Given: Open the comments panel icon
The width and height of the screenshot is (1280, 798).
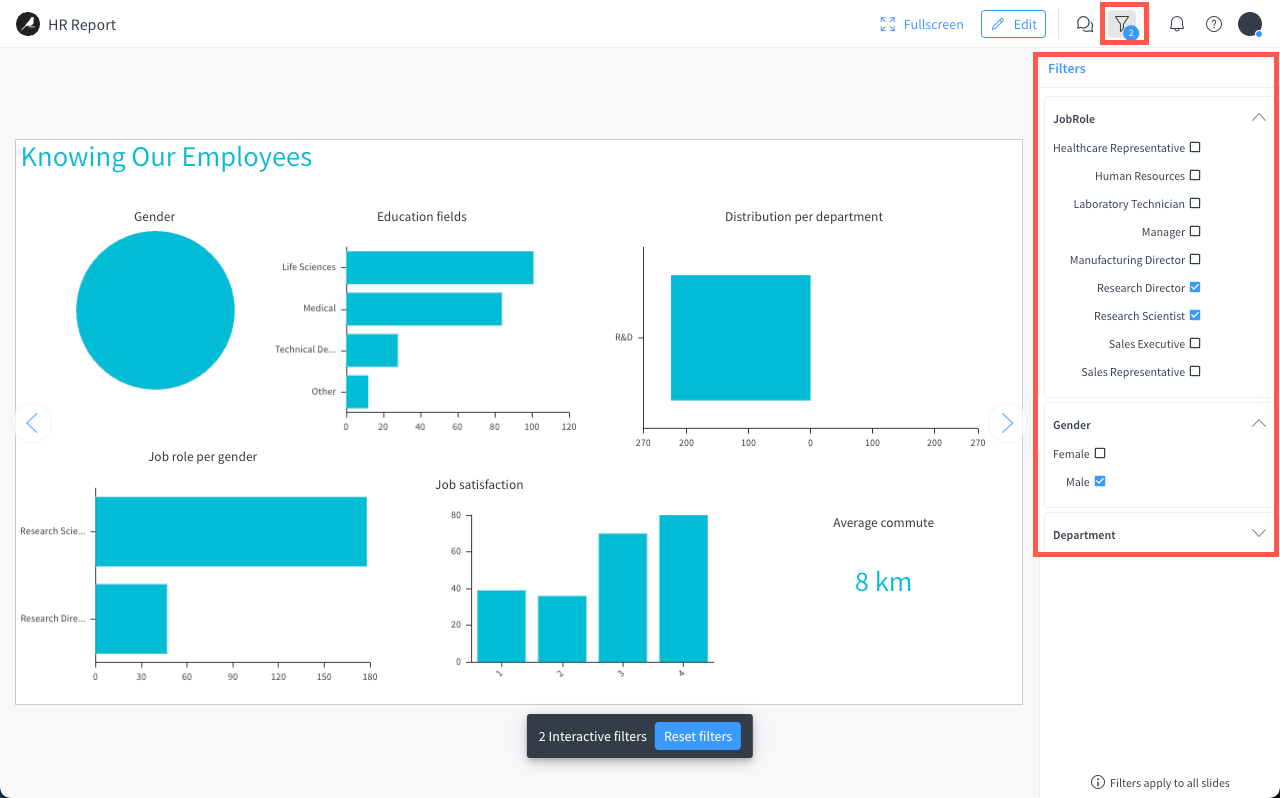Looking at the screenshot, I should pos(1084,23).
